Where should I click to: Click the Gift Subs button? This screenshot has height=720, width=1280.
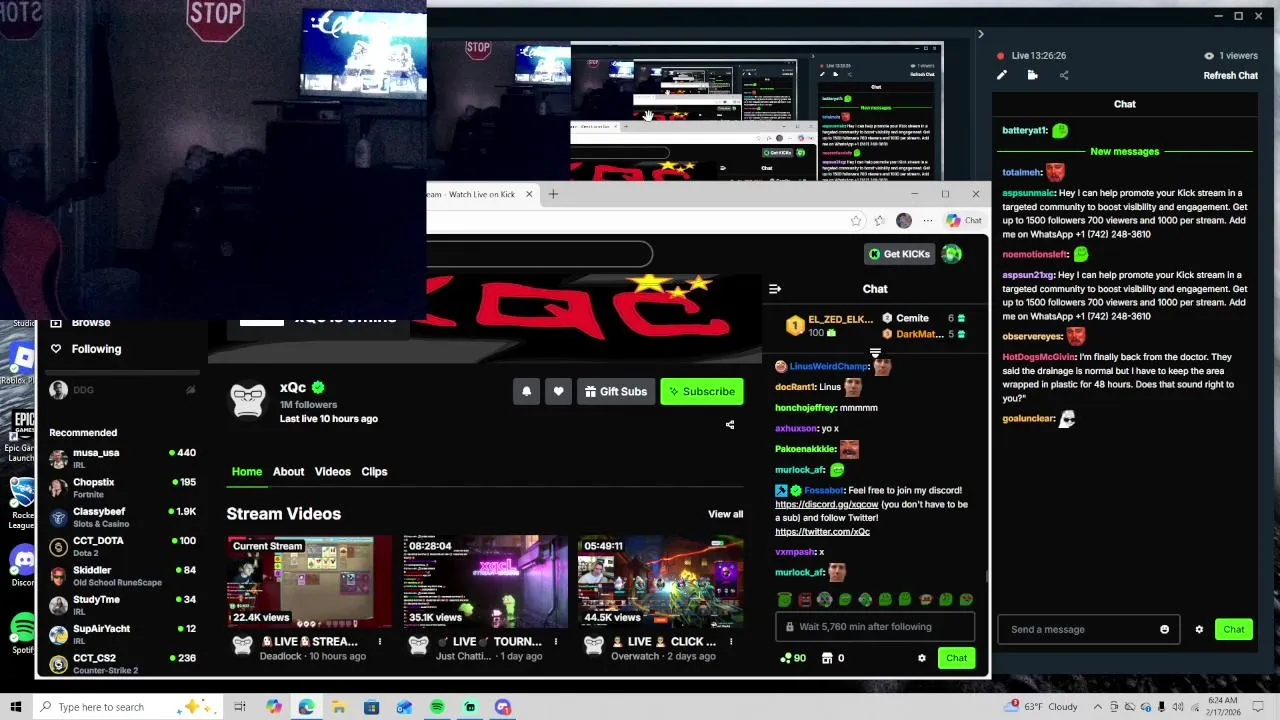[616, 392]
